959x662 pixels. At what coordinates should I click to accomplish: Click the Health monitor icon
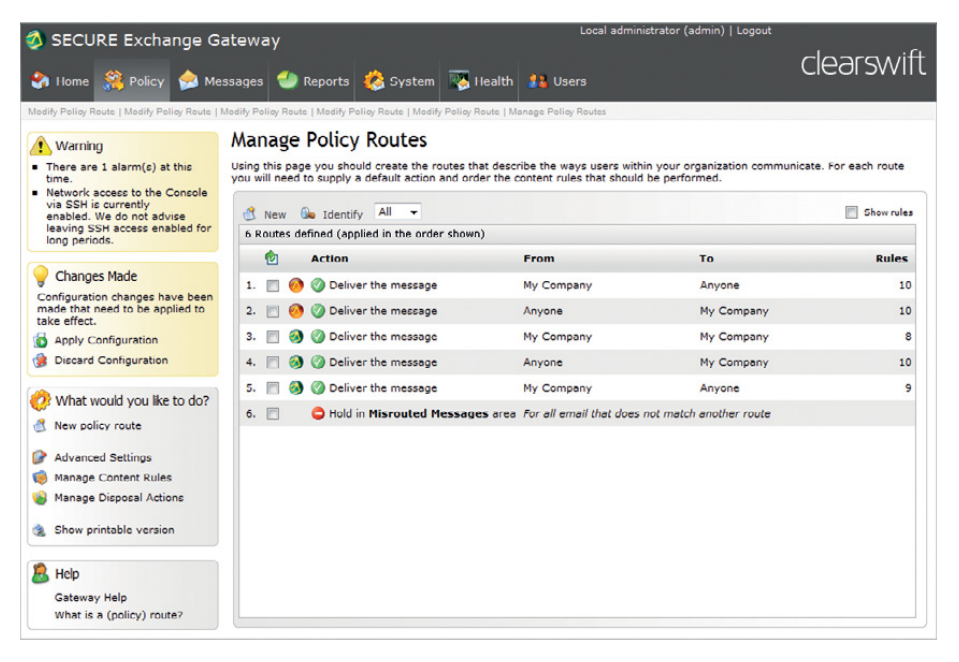[x=459, y=81]
